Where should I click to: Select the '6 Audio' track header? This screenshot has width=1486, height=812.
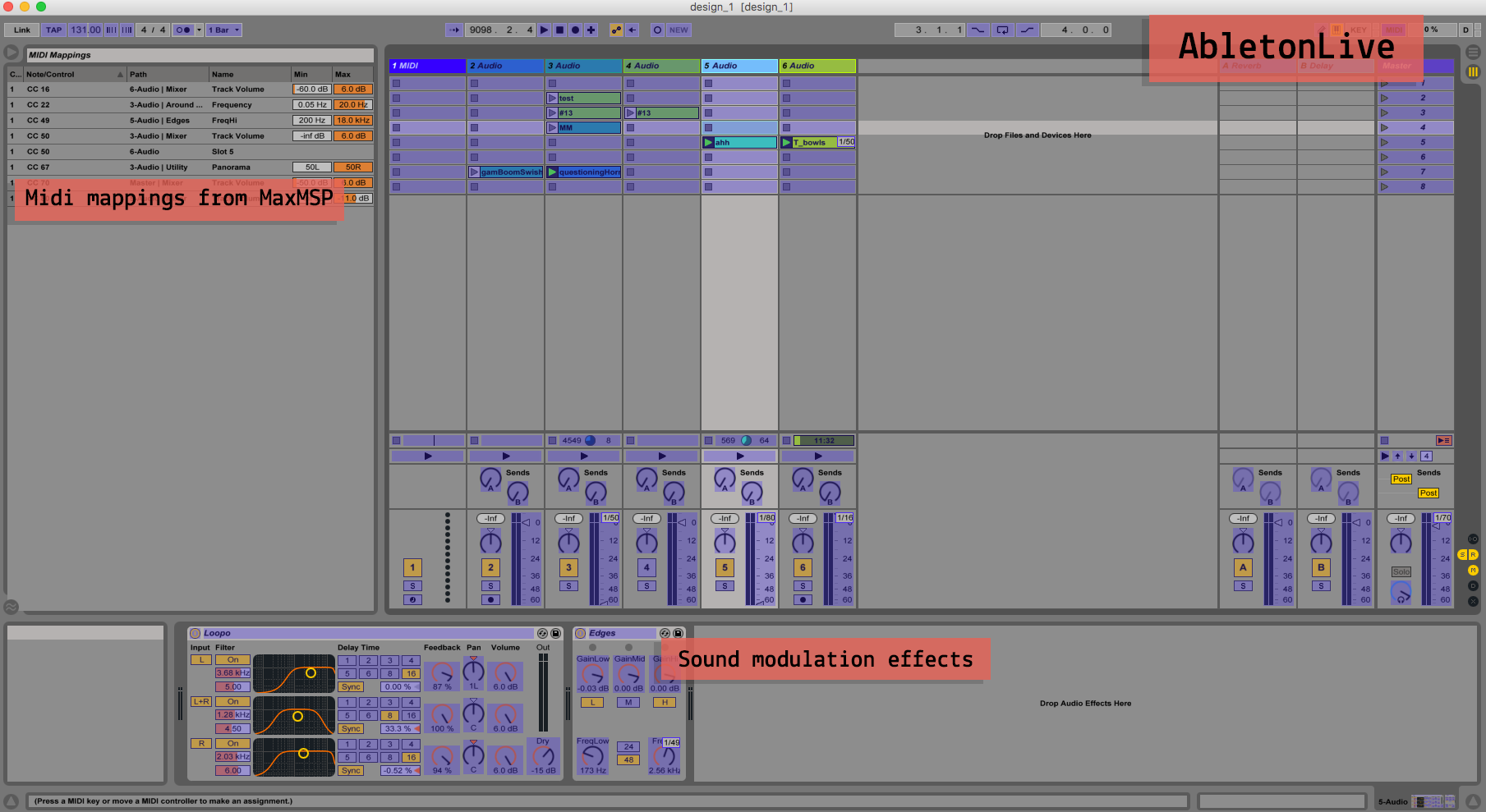817,66
